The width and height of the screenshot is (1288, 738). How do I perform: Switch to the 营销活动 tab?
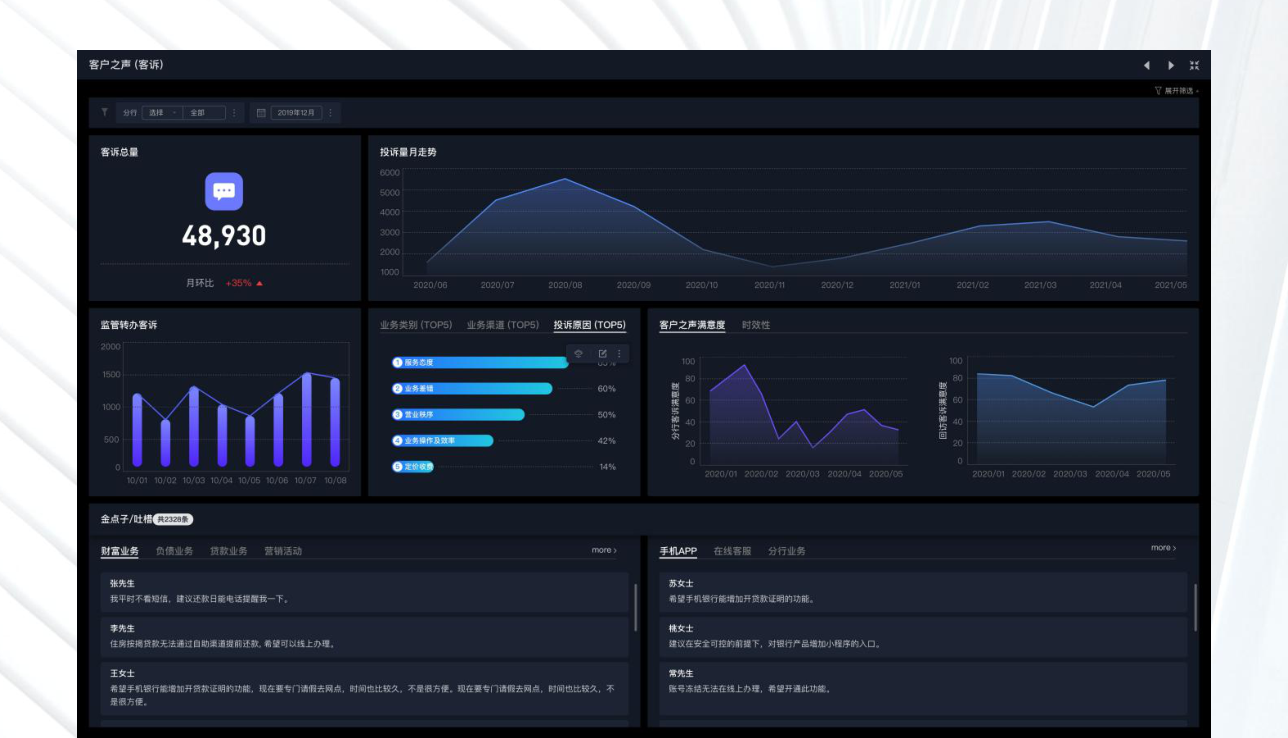(x=283, y=551)
